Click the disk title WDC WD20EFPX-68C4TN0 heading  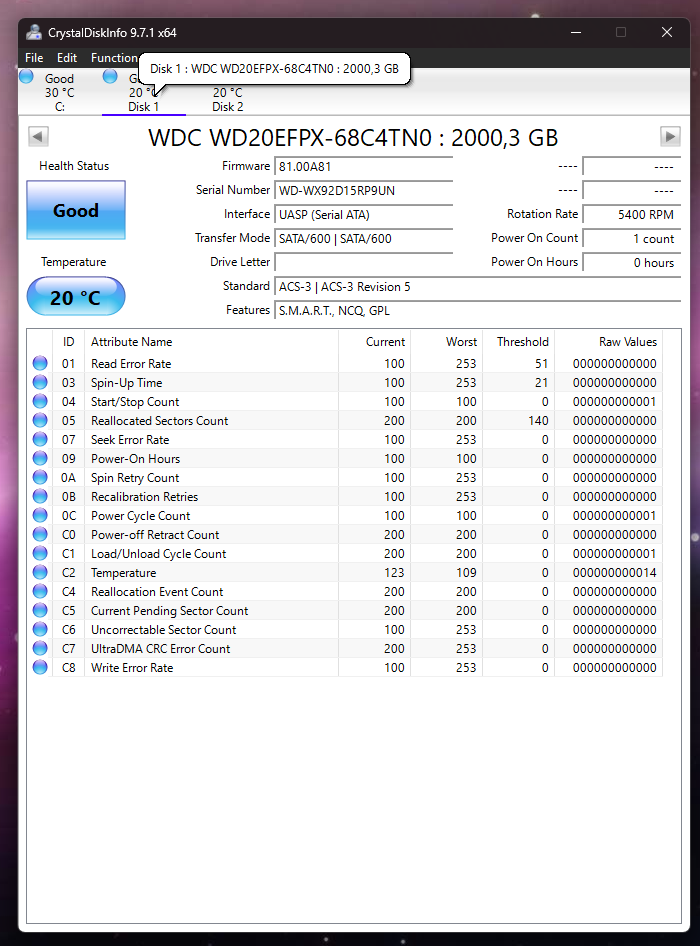353,138
